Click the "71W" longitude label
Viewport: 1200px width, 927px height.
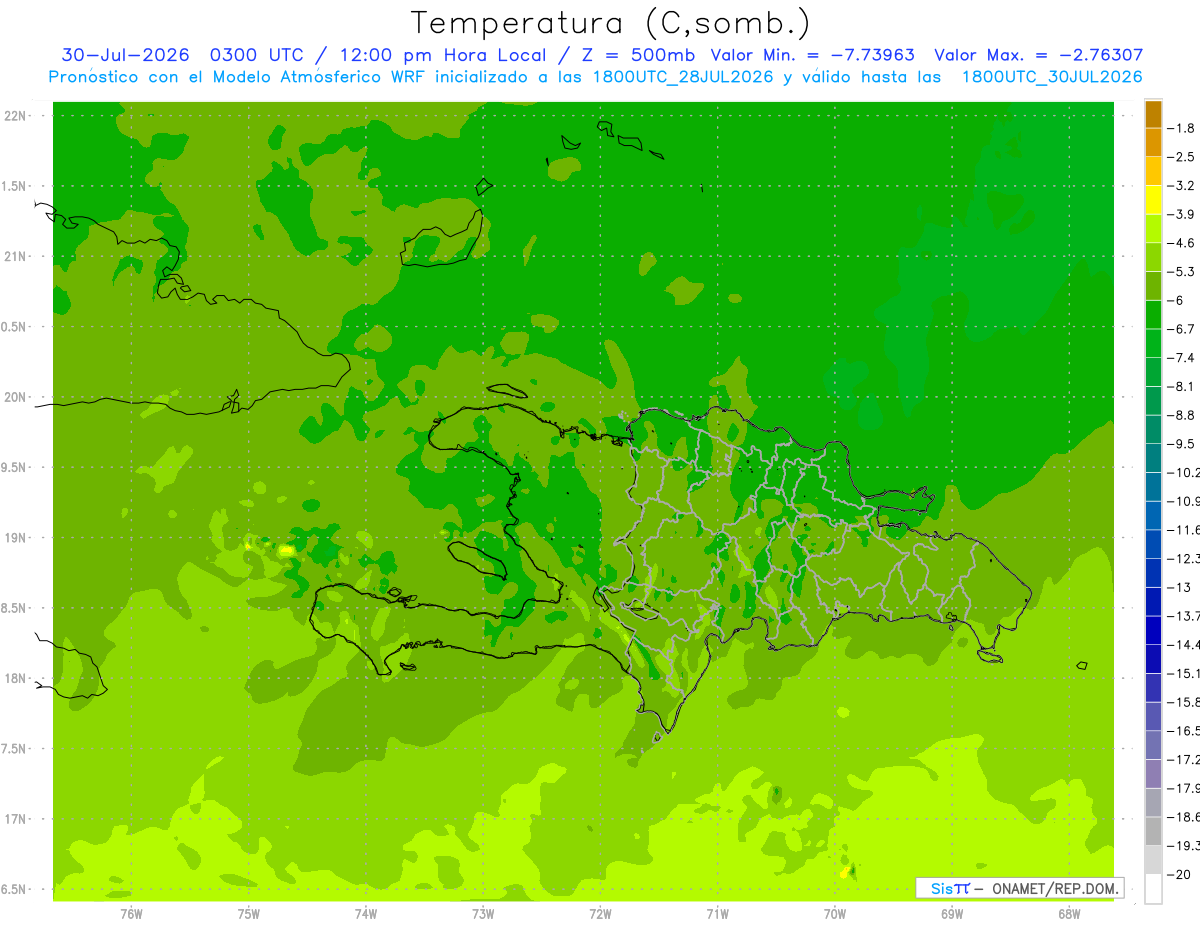pos(717,914)
